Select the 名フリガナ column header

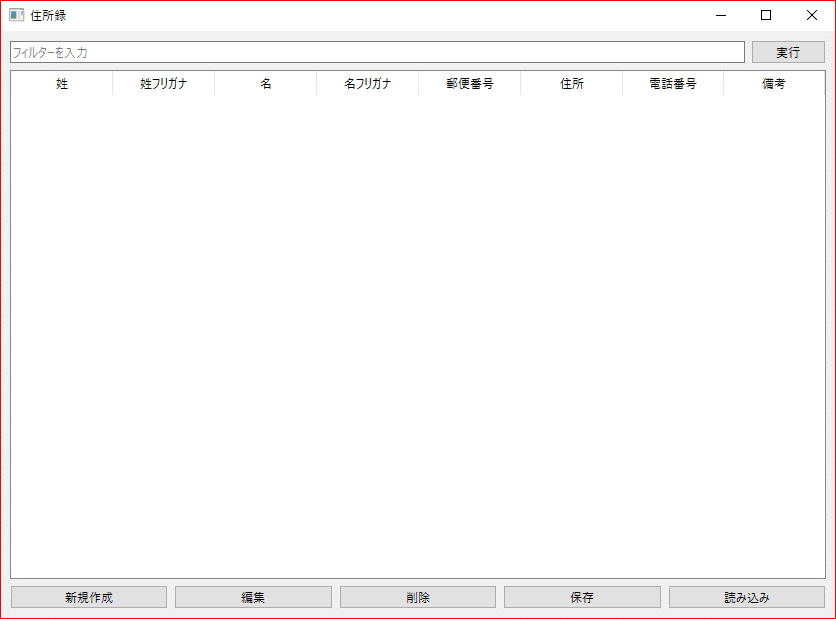(x=367, y=84)
